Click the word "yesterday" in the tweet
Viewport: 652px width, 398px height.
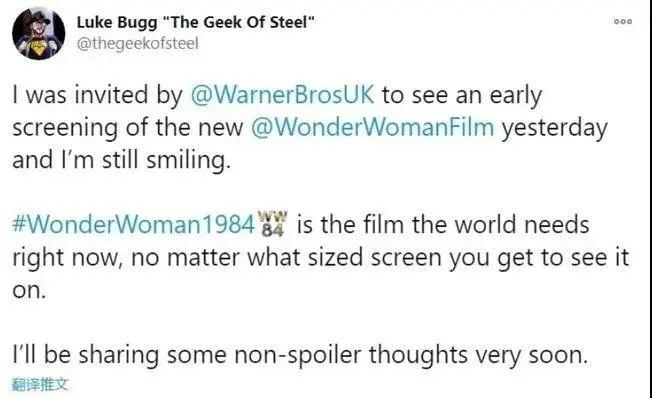click(554, 128)
